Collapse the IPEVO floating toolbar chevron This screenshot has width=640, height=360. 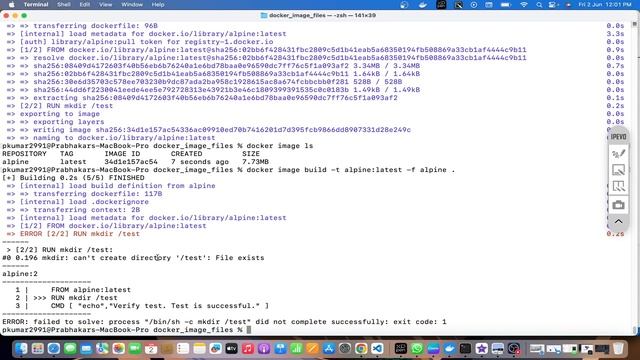618,221
